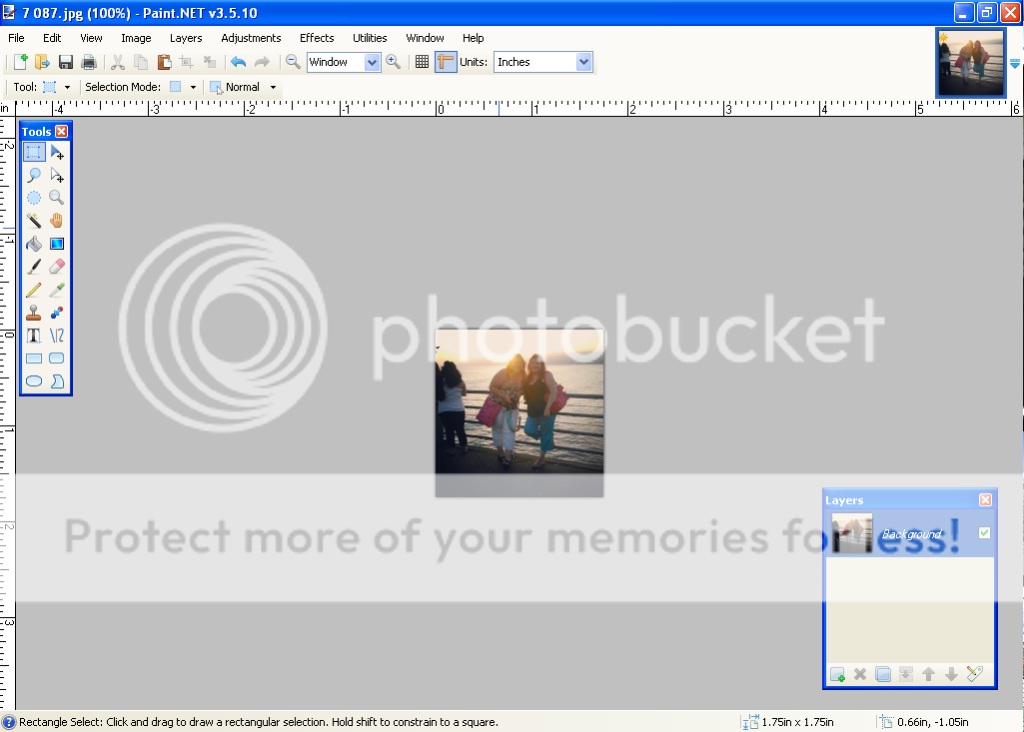Close the Tools panel

click(x=61, y=131)
